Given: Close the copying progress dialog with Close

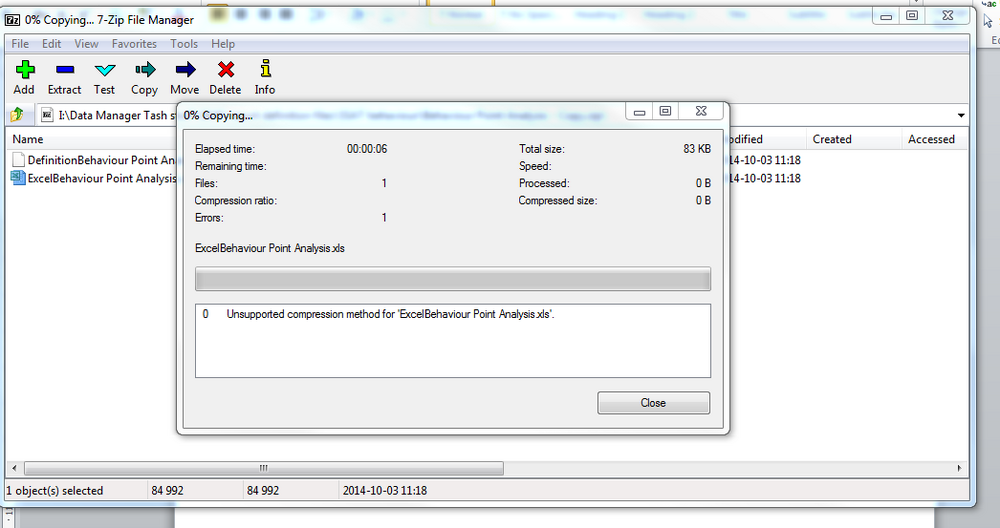Looking at the screenshot, I should 653,403.
